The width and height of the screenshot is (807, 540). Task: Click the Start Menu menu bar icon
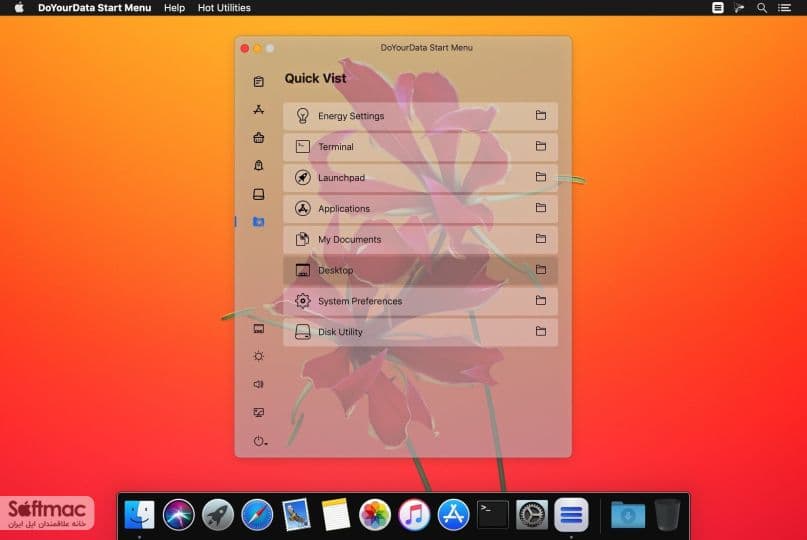tap(717, 8)
